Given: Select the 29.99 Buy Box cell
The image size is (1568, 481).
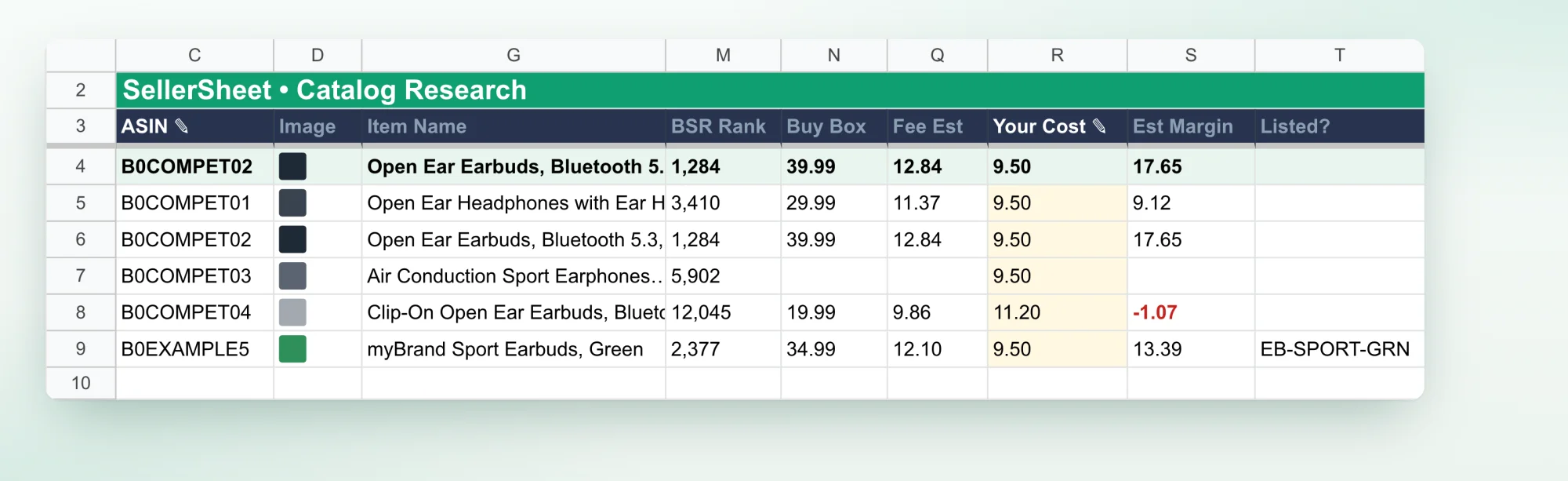Looking at the screenshot, I should [x=834, y=202].
